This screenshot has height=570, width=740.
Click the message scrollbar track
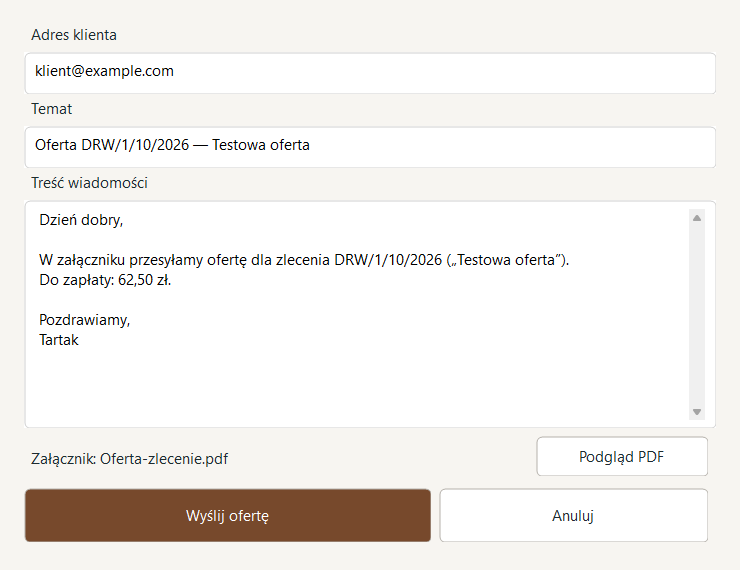[697, 315]
